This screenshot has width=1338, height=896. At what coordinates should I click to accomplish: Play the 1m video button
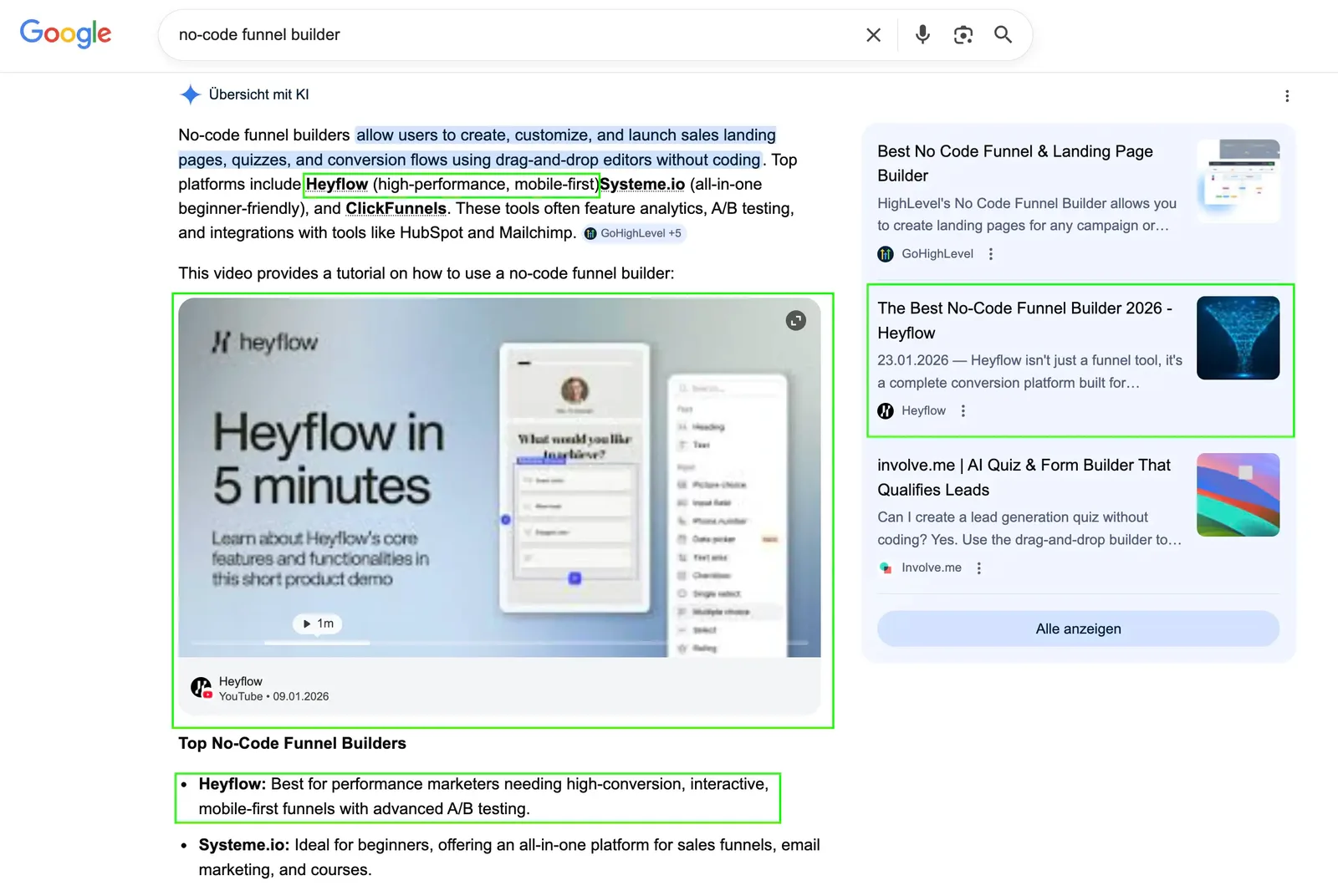coord(318,624)
